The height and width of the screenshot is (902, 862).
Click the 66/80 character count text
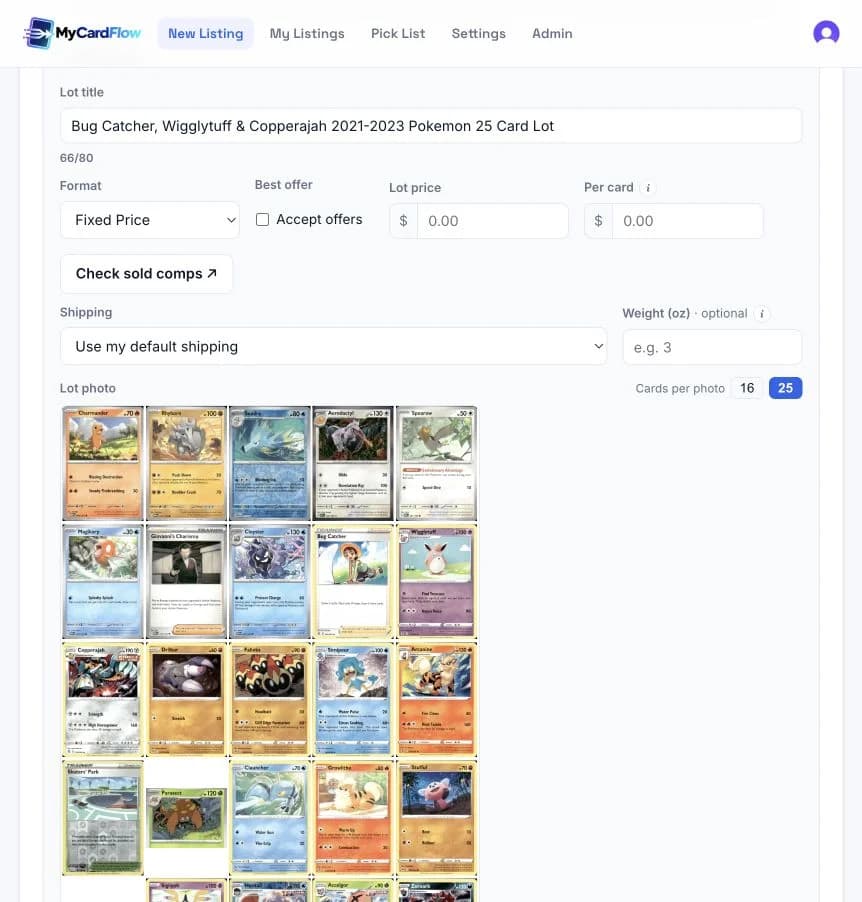pyautogui.click(x=77, y=158)
